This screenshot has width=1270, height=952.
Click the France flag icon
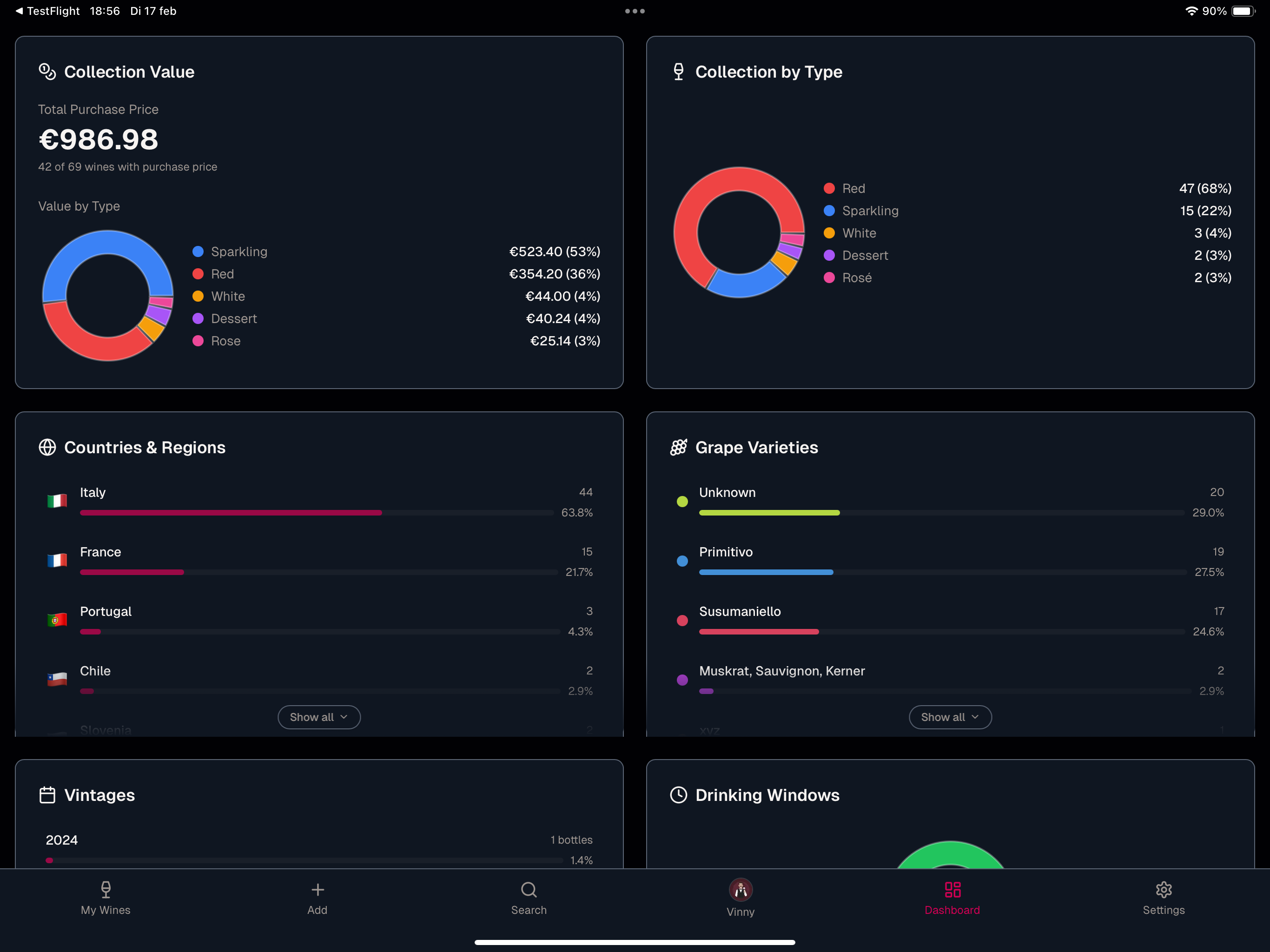coord(57,561)
